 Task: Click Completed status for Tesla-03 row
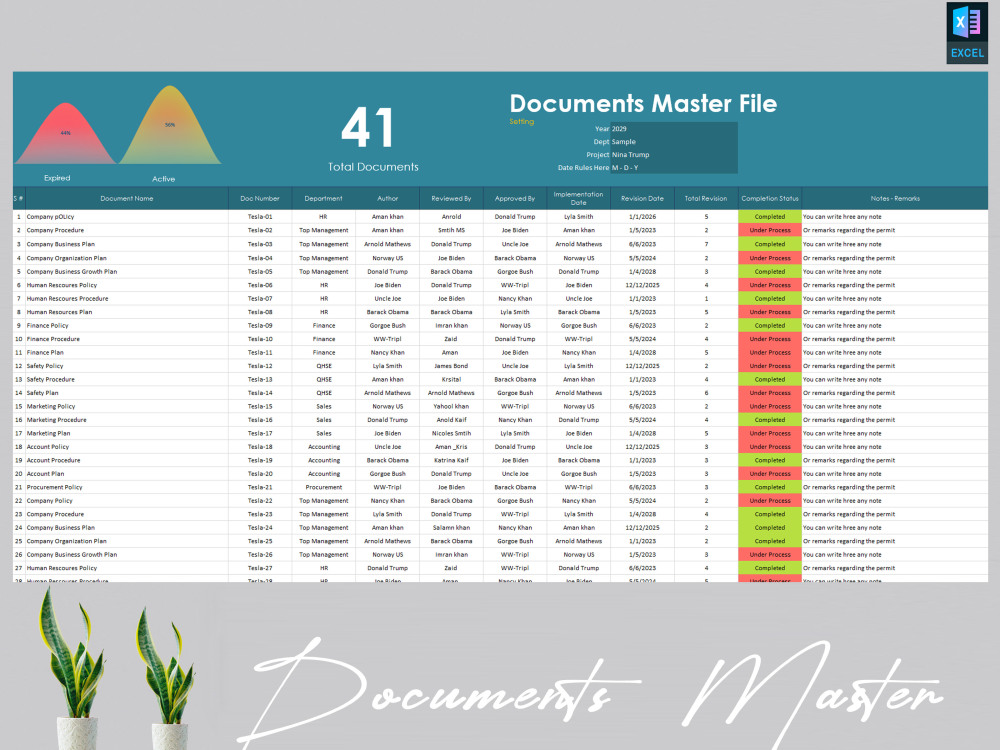click(x=770, y=244)
